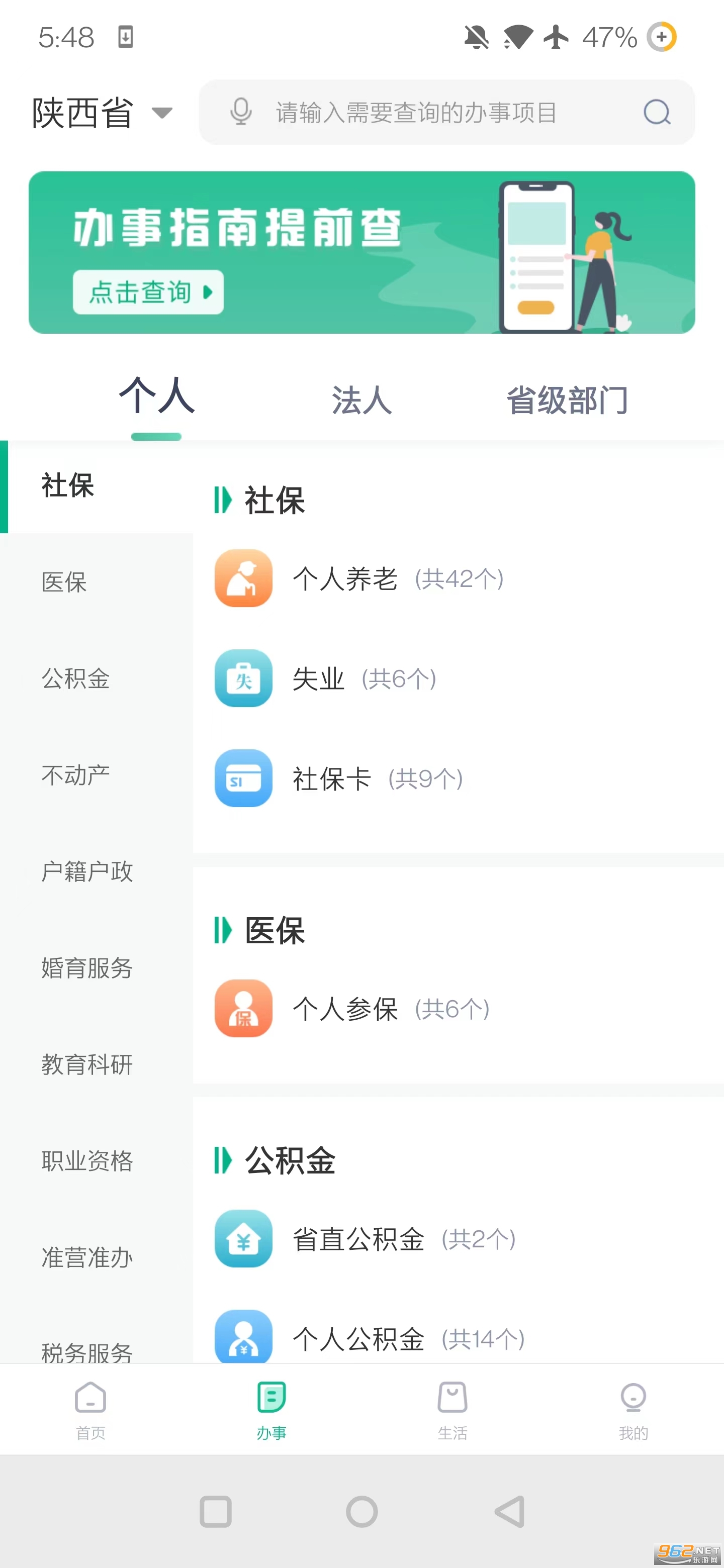
Task: Select 不动产 category in sidebar
Action: click(75, 775)
